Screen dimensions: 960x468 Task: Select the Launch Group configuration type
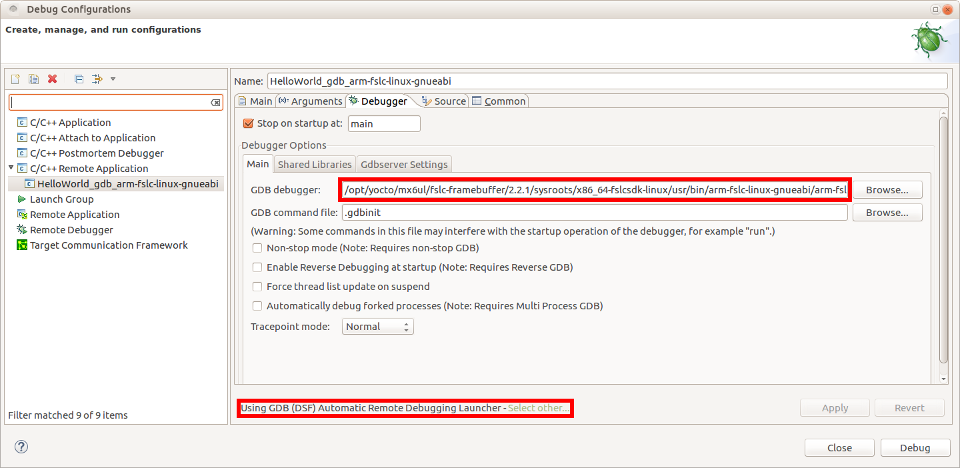tap(61, 199)
